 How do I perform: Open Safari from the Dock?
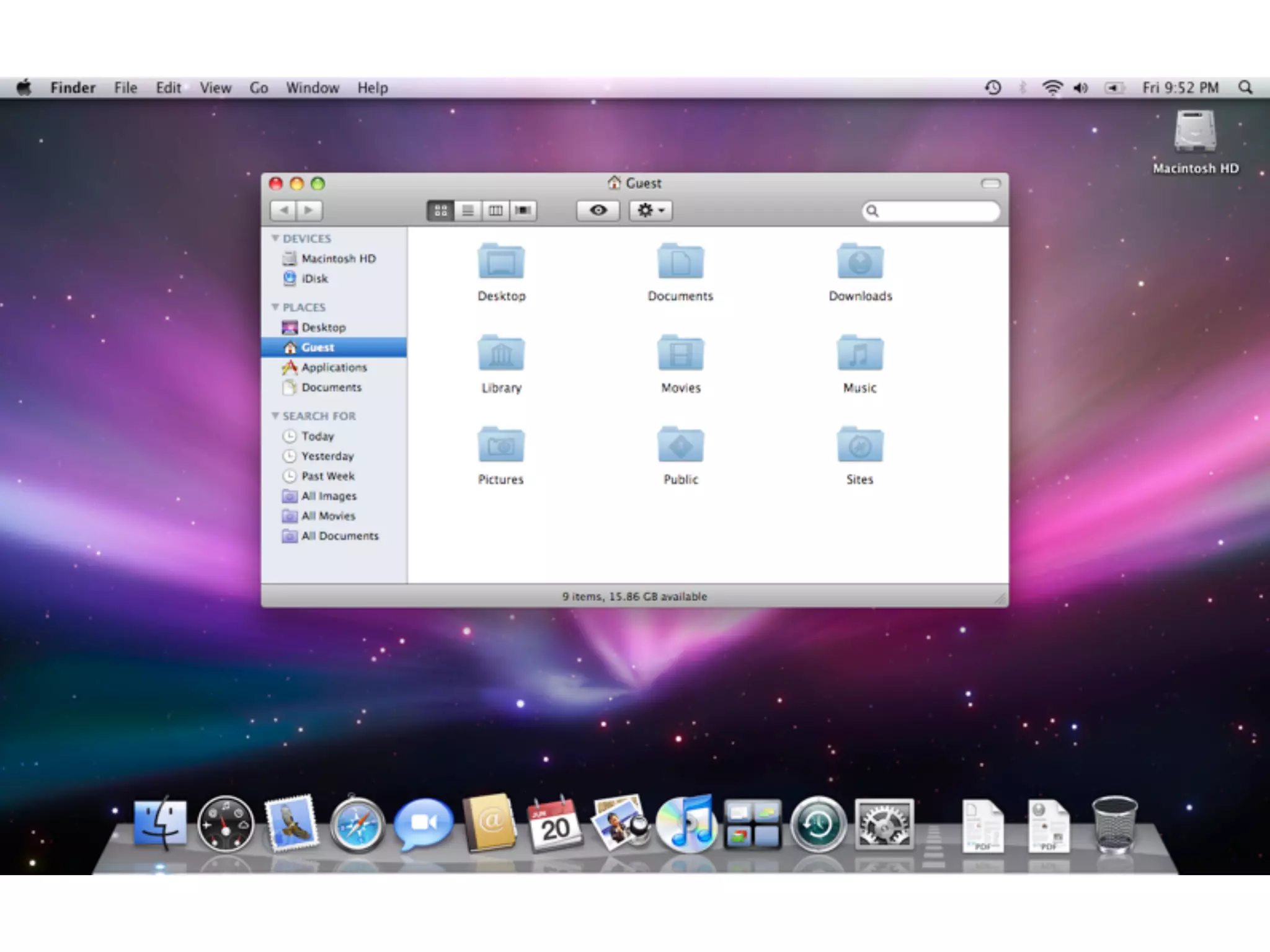click(x=357, y=825)
